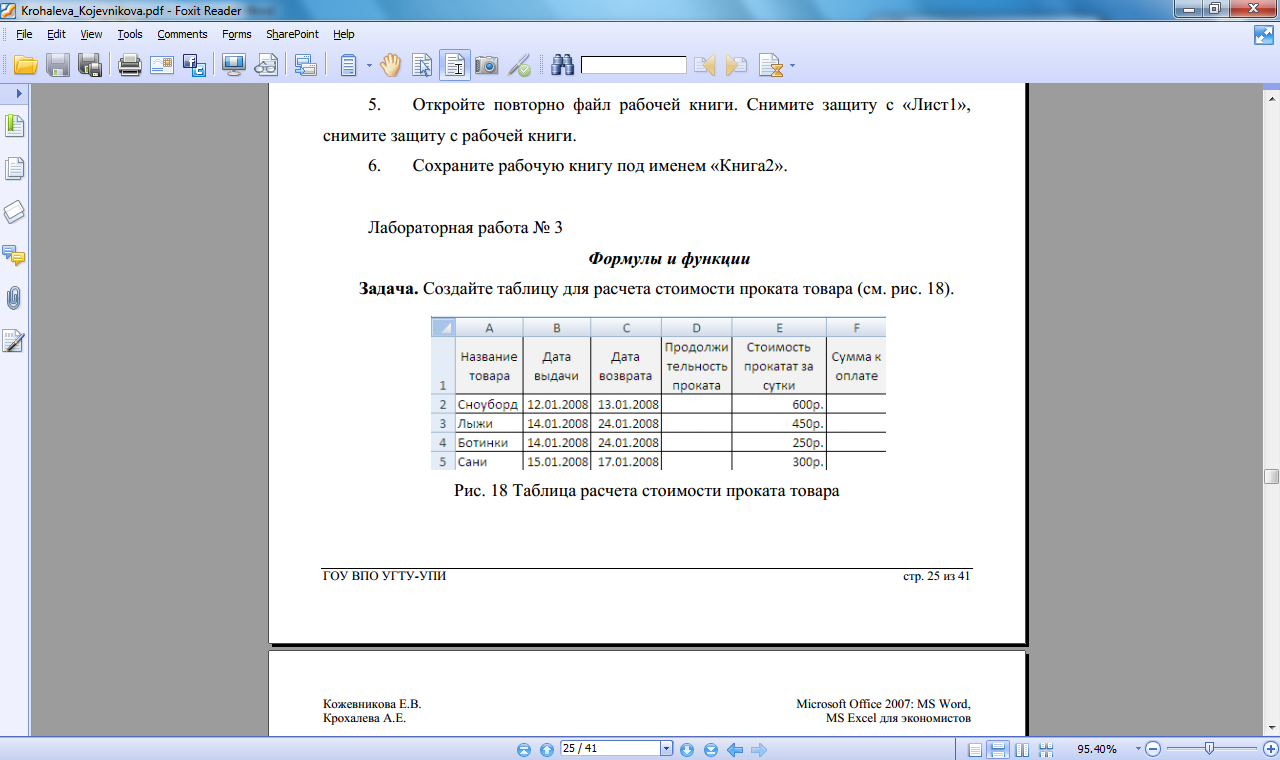
Task: Switch to Continuous Facing layout
Action: point(1046,749)
